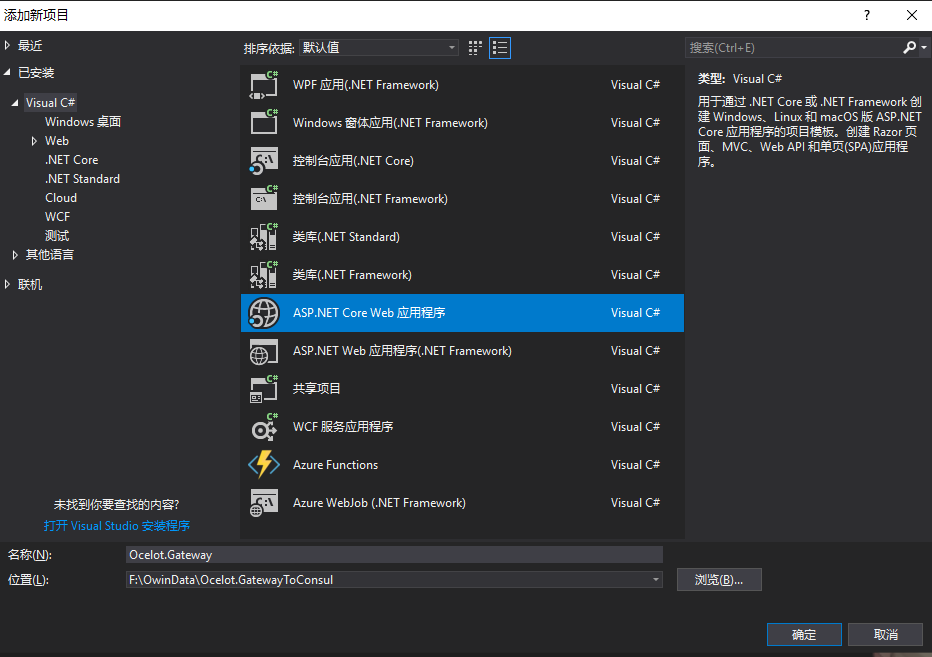
Task: Click the Azure Functions lightning icon
Action: [264, 465]
